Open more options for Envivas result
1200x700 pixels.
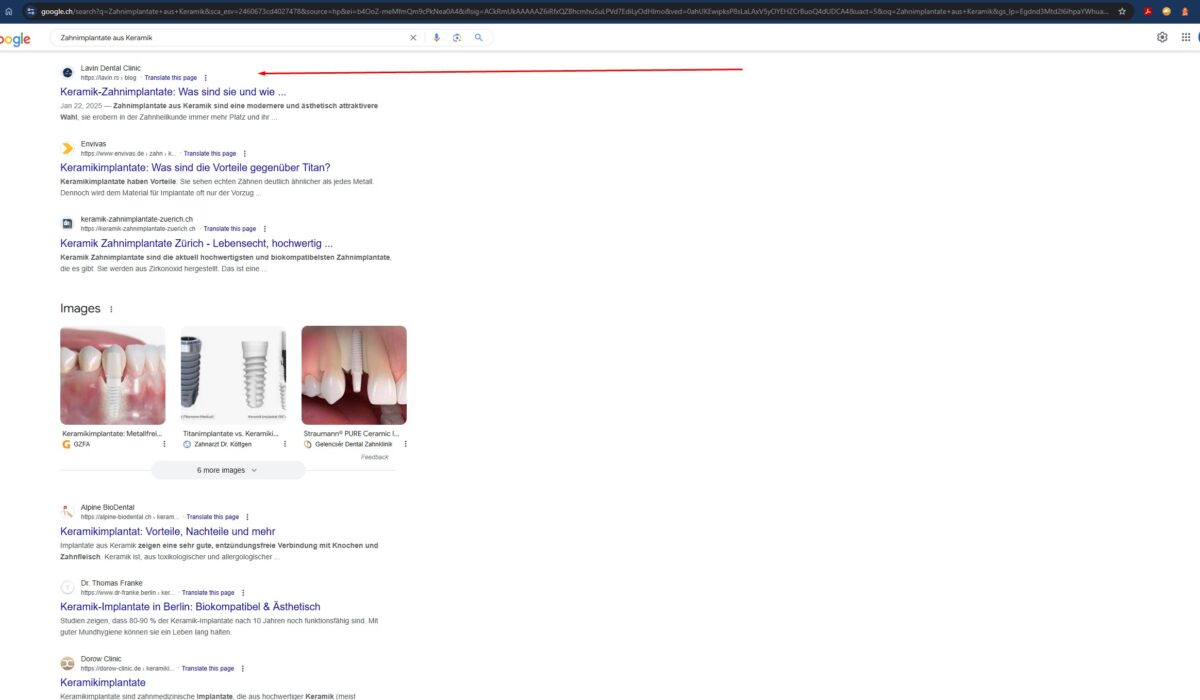pyautogui.click(x=245, y=154)
